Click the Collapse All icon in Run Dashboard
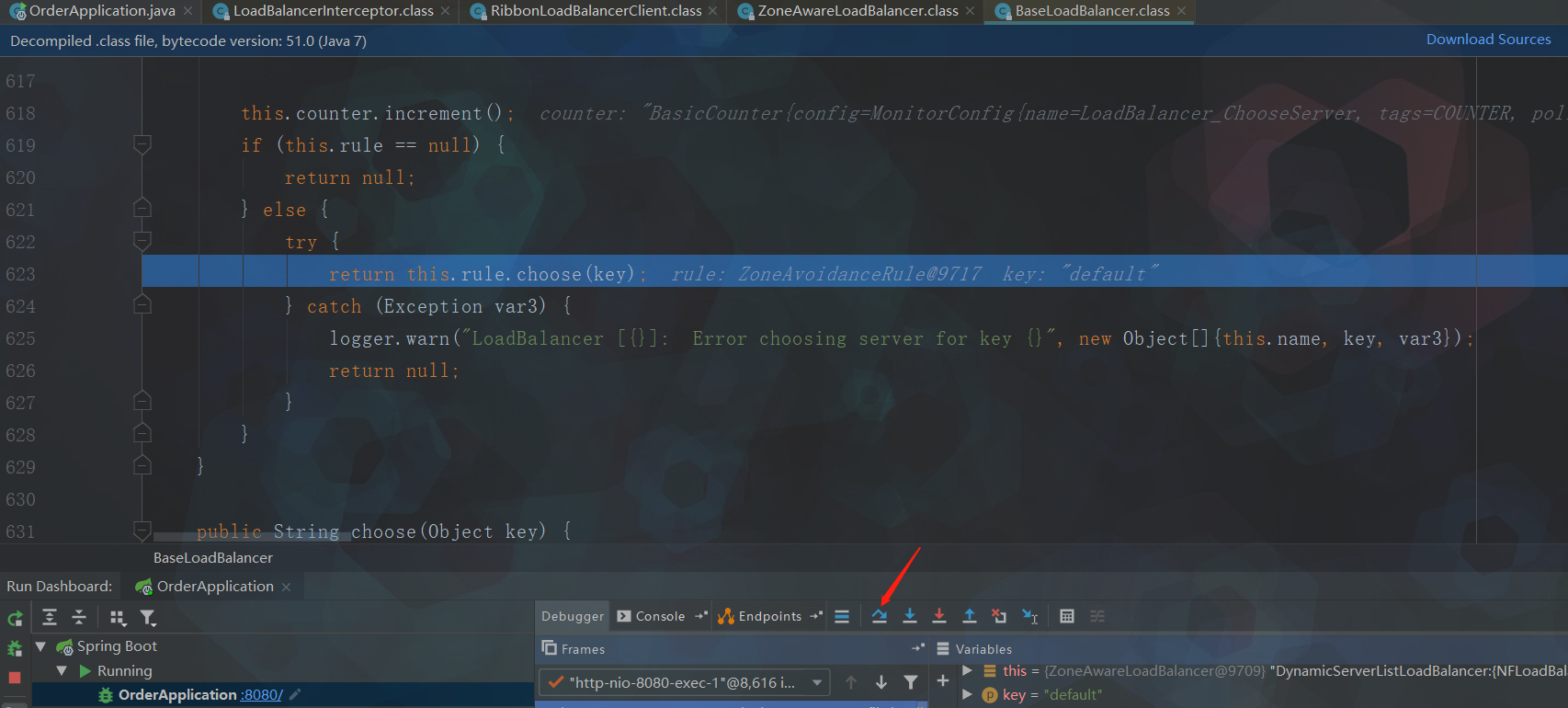Image resolution: width=1568 pixels, height=708 pixels. pos(79,618)
